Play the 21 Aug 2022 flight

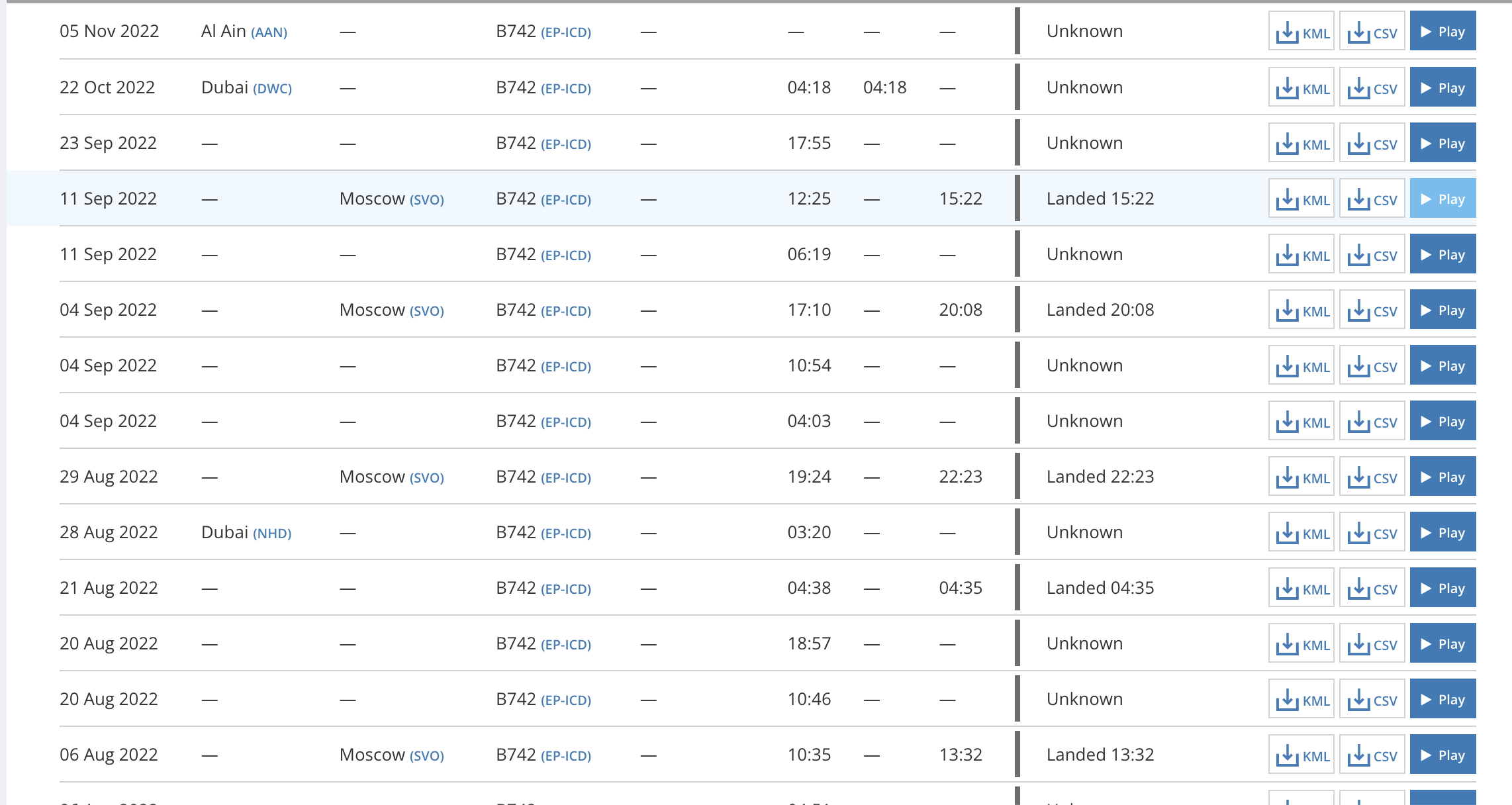pyautogui.click(x=1442, y=587)
